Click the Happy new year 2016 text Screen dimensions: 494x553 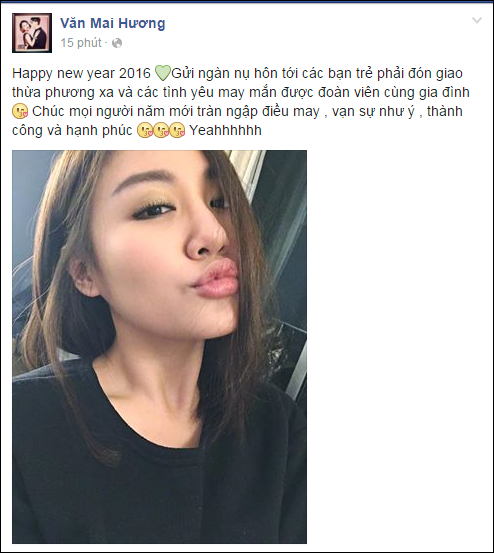81,74
